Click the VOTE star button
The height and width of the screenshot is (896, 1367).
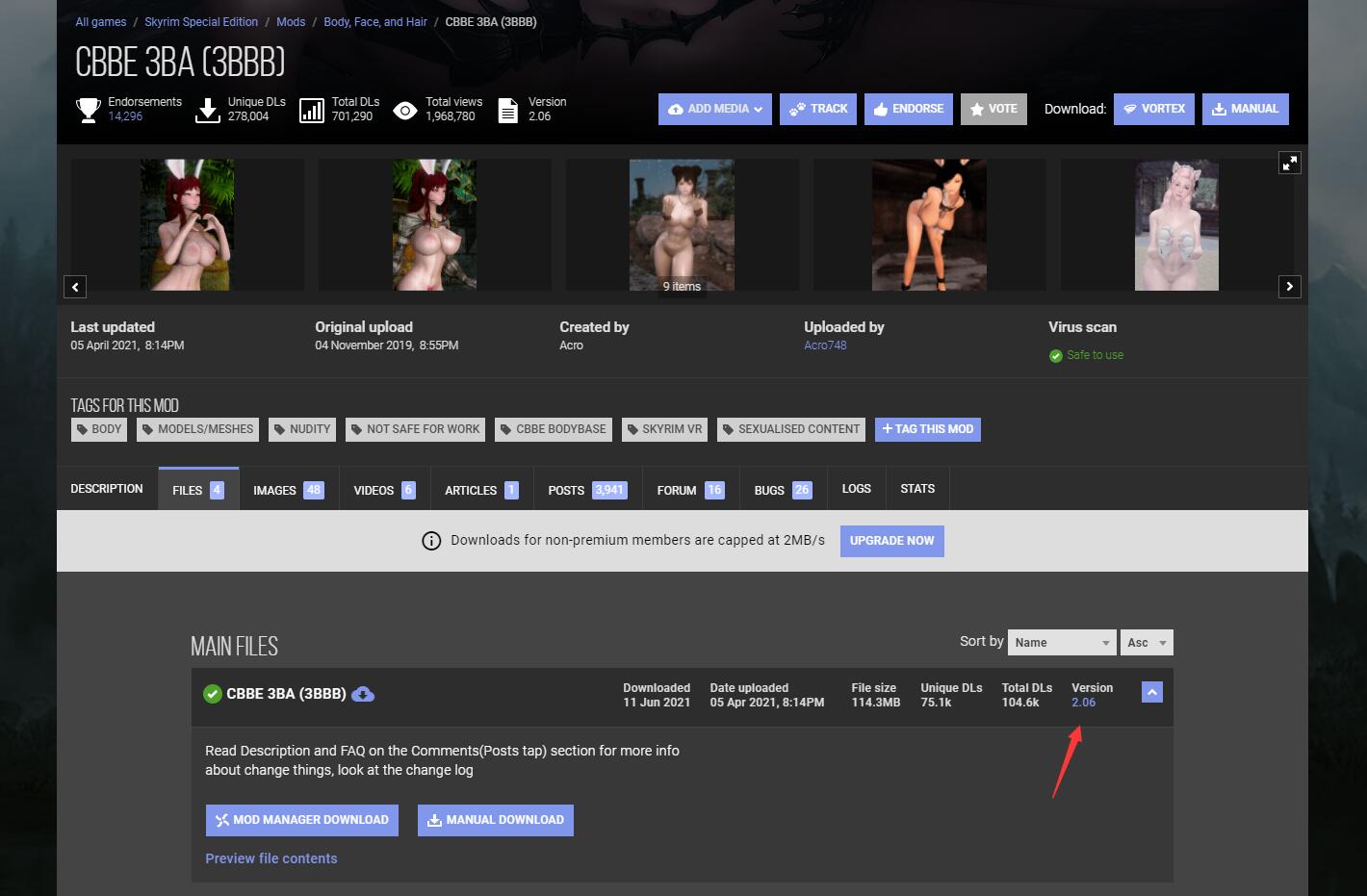click(x=993, y=109)
